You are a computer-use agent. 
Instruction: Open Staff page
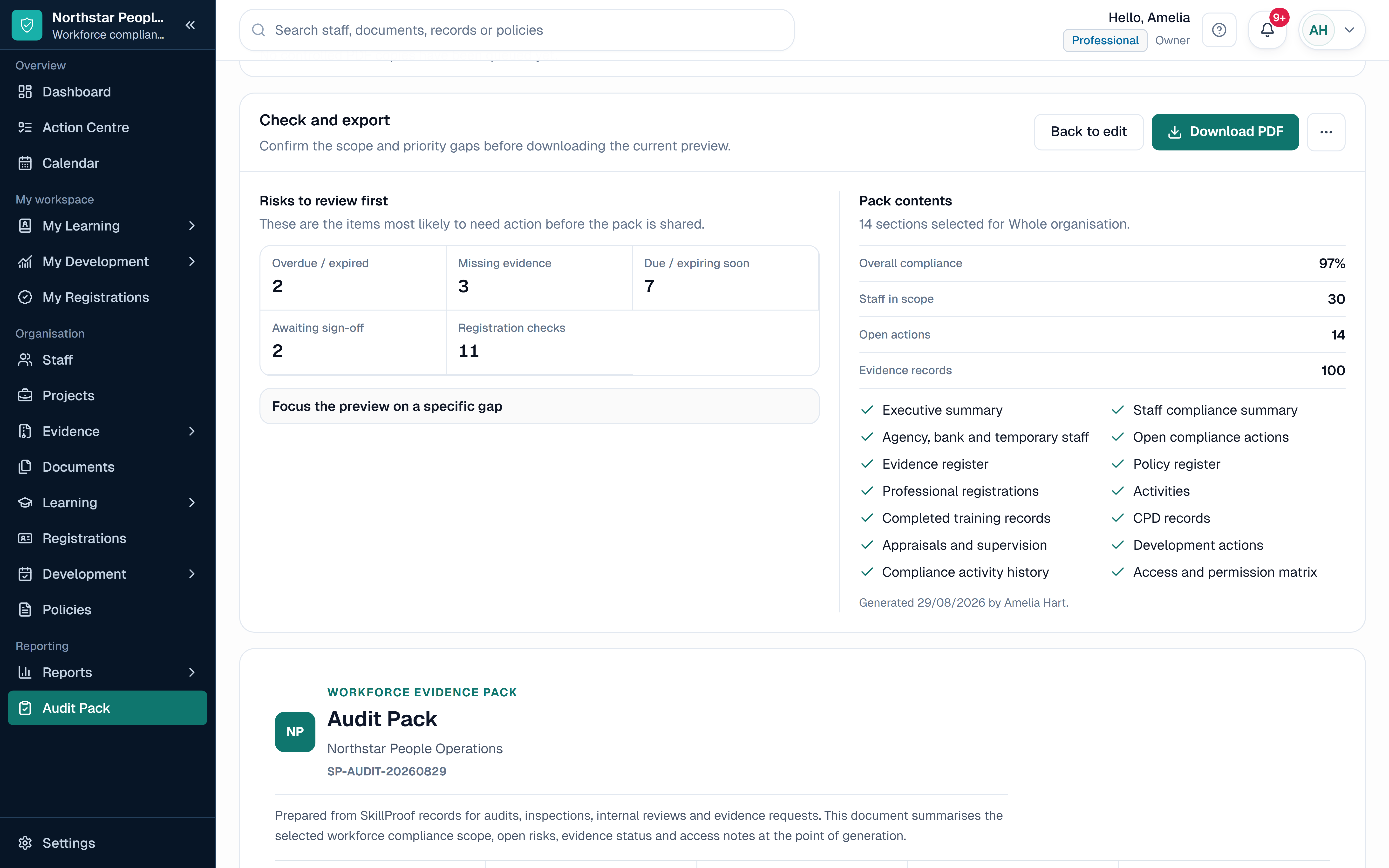pos(107,360)
